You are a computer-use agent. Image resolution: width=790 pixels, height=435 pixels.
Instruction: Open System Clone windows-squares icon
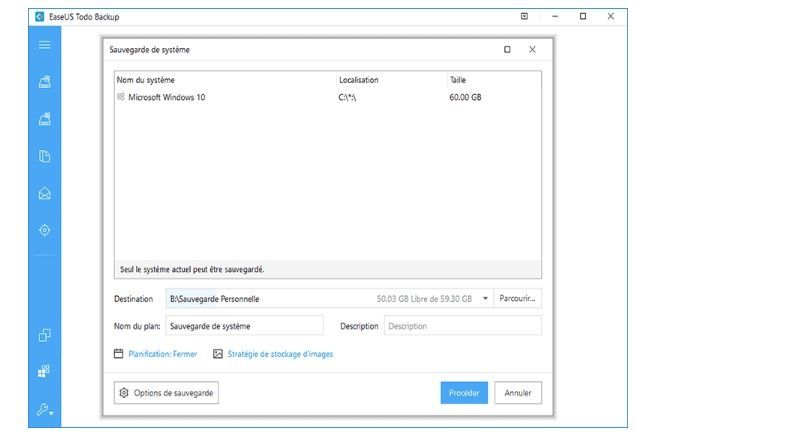coord(44,372)
